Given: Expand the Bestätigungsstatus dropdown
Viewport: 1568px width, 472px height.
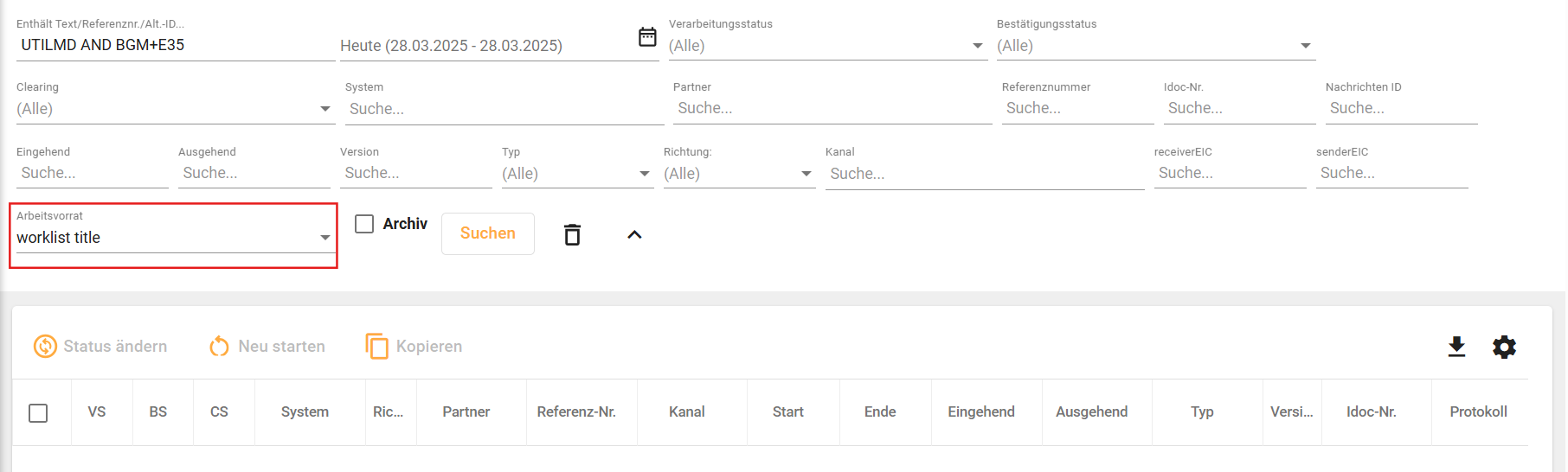Looking at the screenshot, I should [x=1154, y=46].
